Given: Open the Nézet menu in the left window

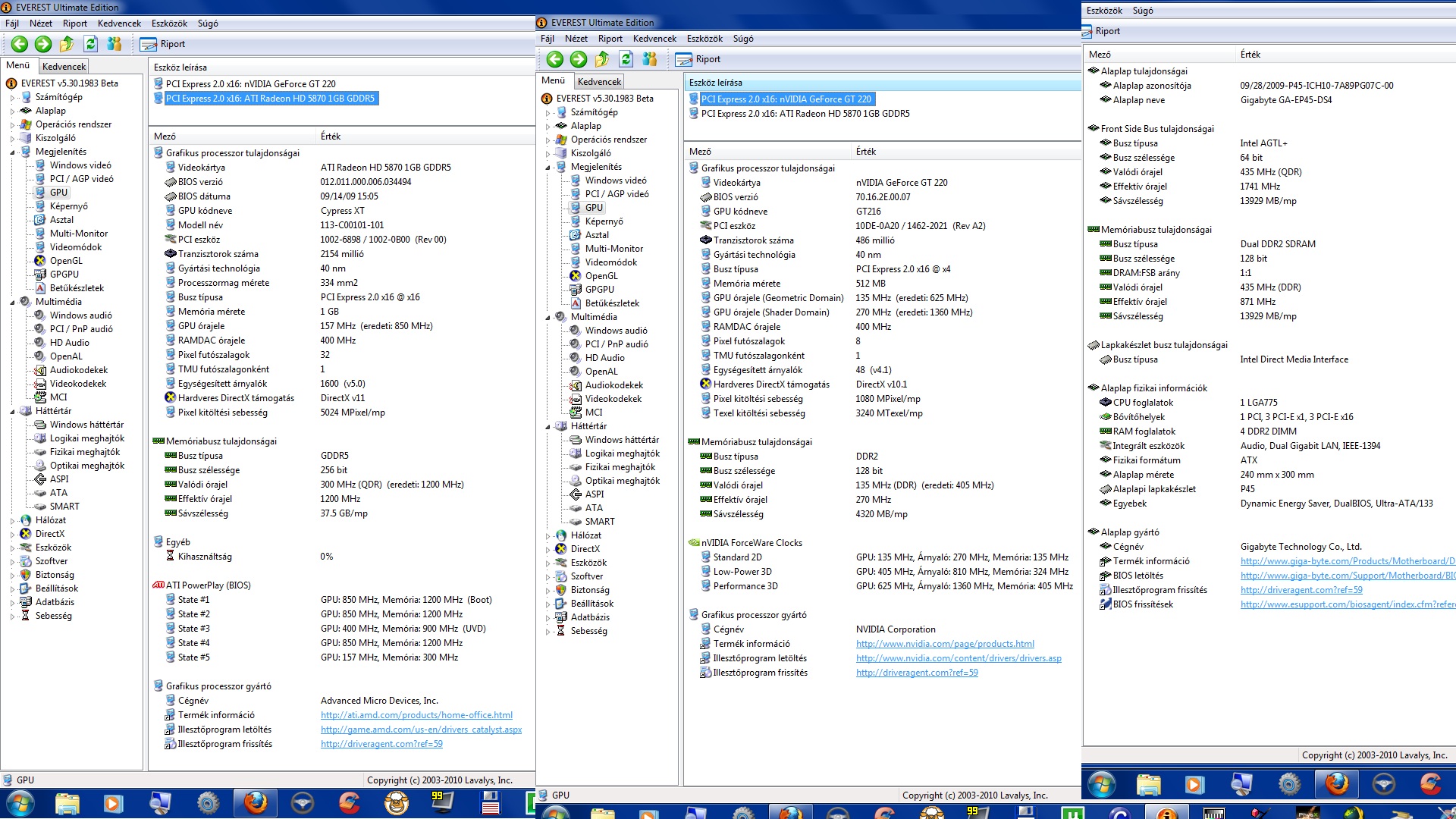Looking at the screenshot, I should 41,24.
